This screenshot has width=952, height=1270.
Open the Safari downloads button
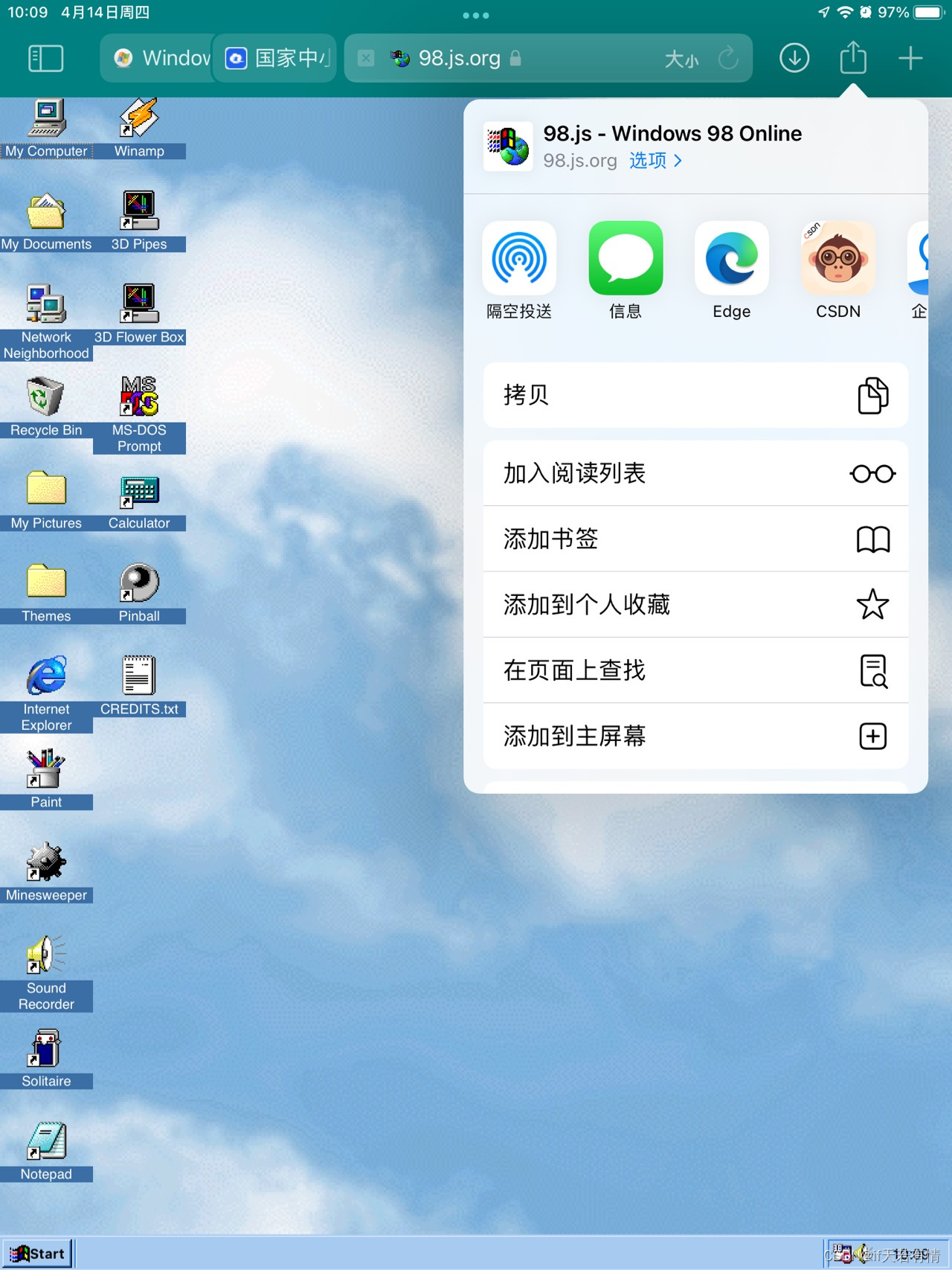coord(794,58)
